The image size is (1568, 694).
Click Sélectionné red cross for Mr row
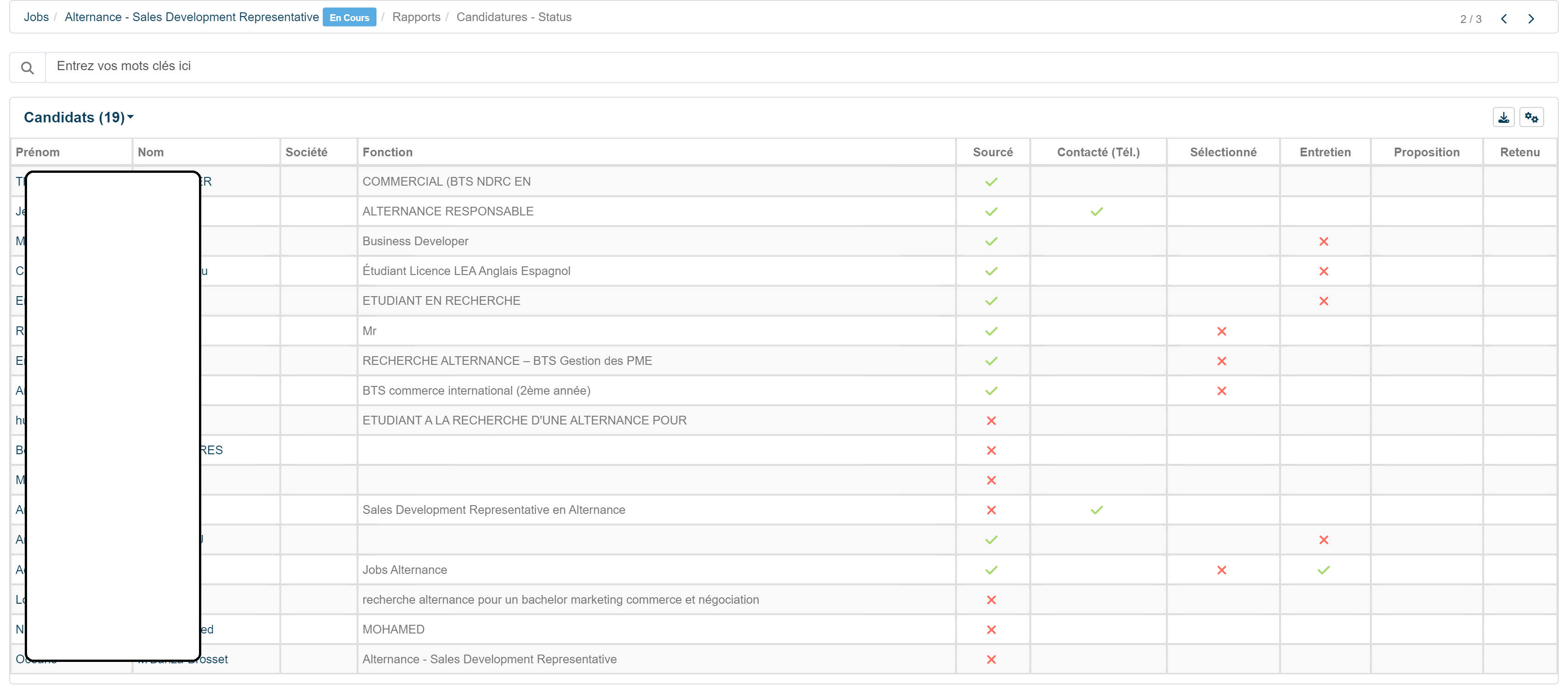tap(1222, 332)
